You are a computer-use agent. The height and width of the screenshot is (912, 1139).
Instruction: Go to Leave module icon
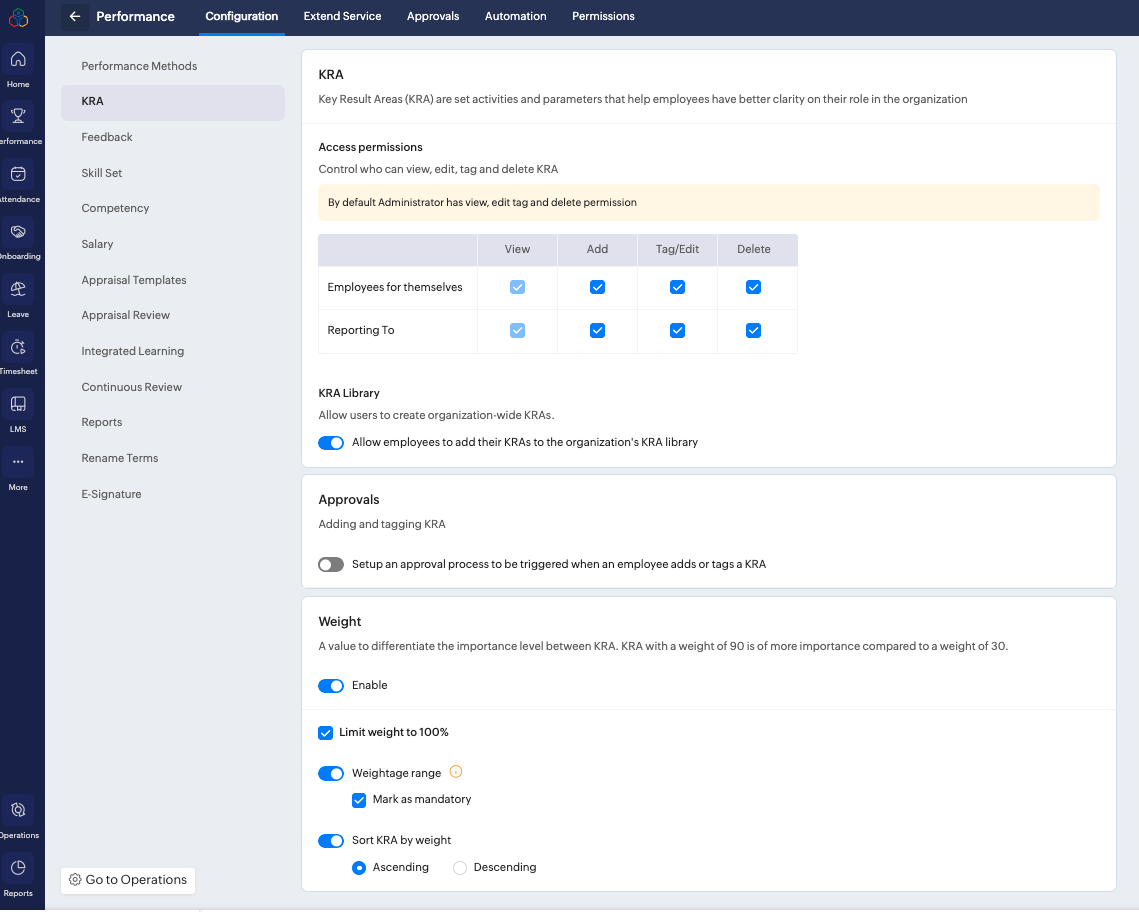18,289
